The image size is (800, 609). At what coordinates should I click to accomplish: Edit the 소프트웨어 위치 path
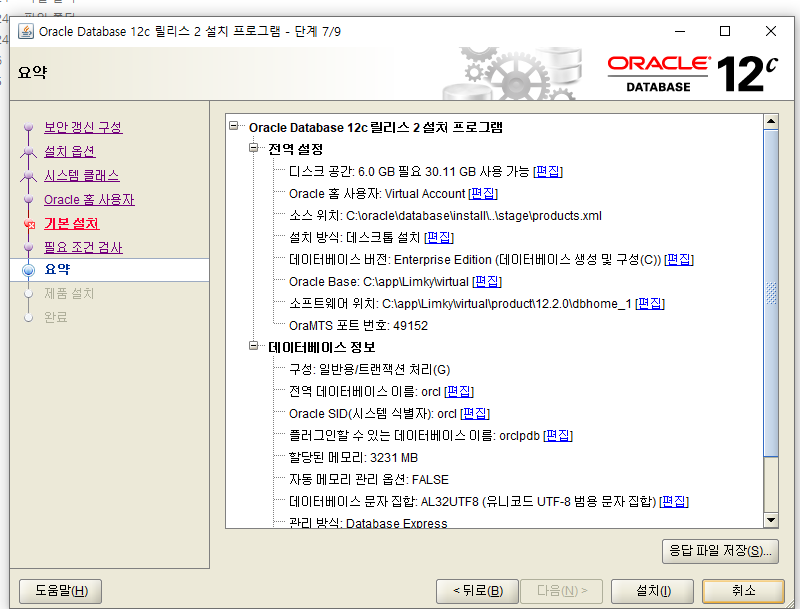650,303
